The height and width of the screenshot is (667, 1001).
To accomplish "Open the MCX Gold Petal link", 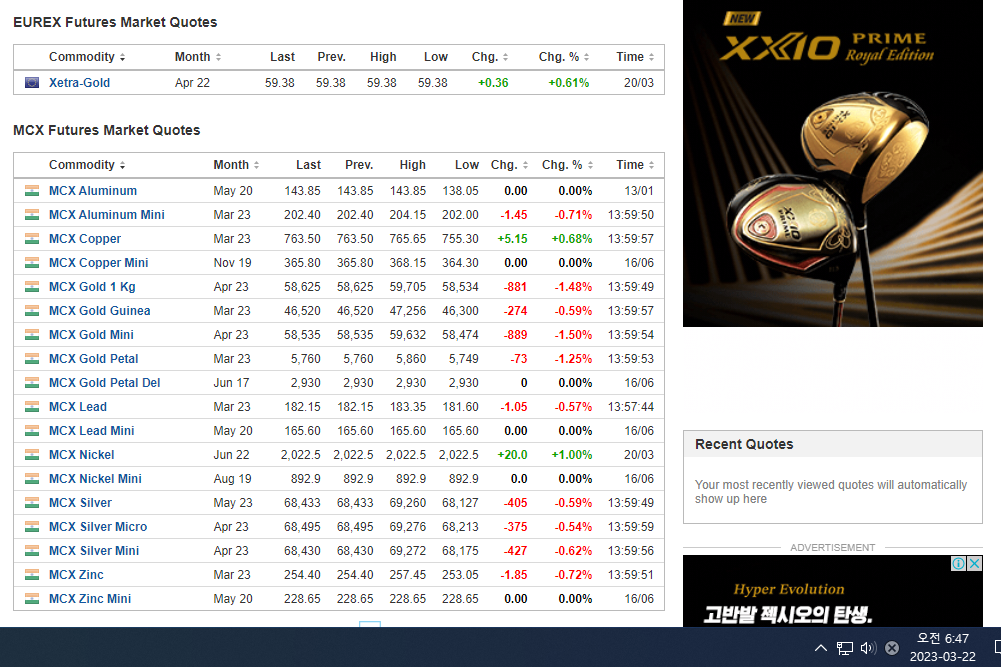I will point(93,359).
